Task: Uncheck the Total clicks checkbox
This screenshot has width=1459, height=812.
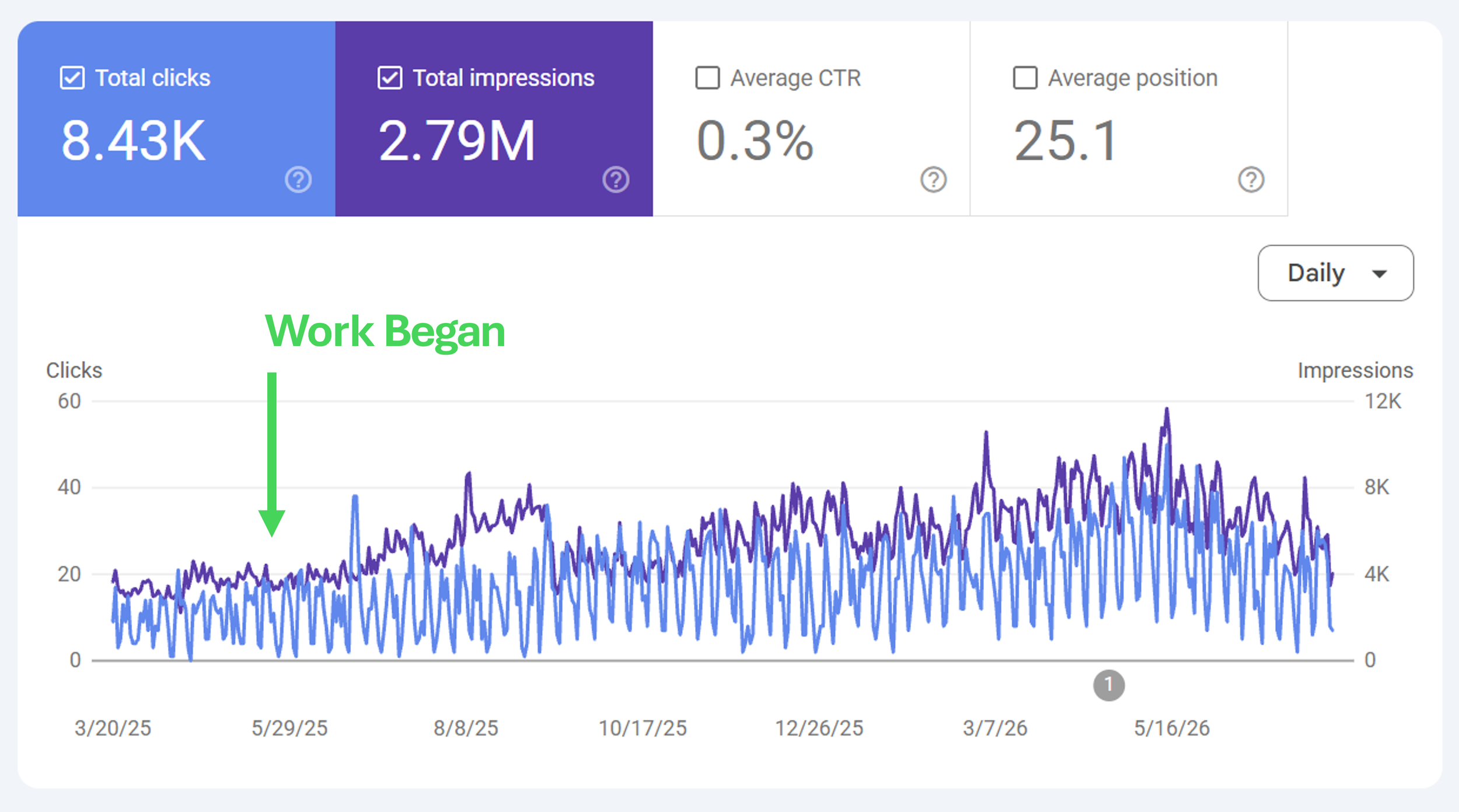Action: tap(72, 78)
